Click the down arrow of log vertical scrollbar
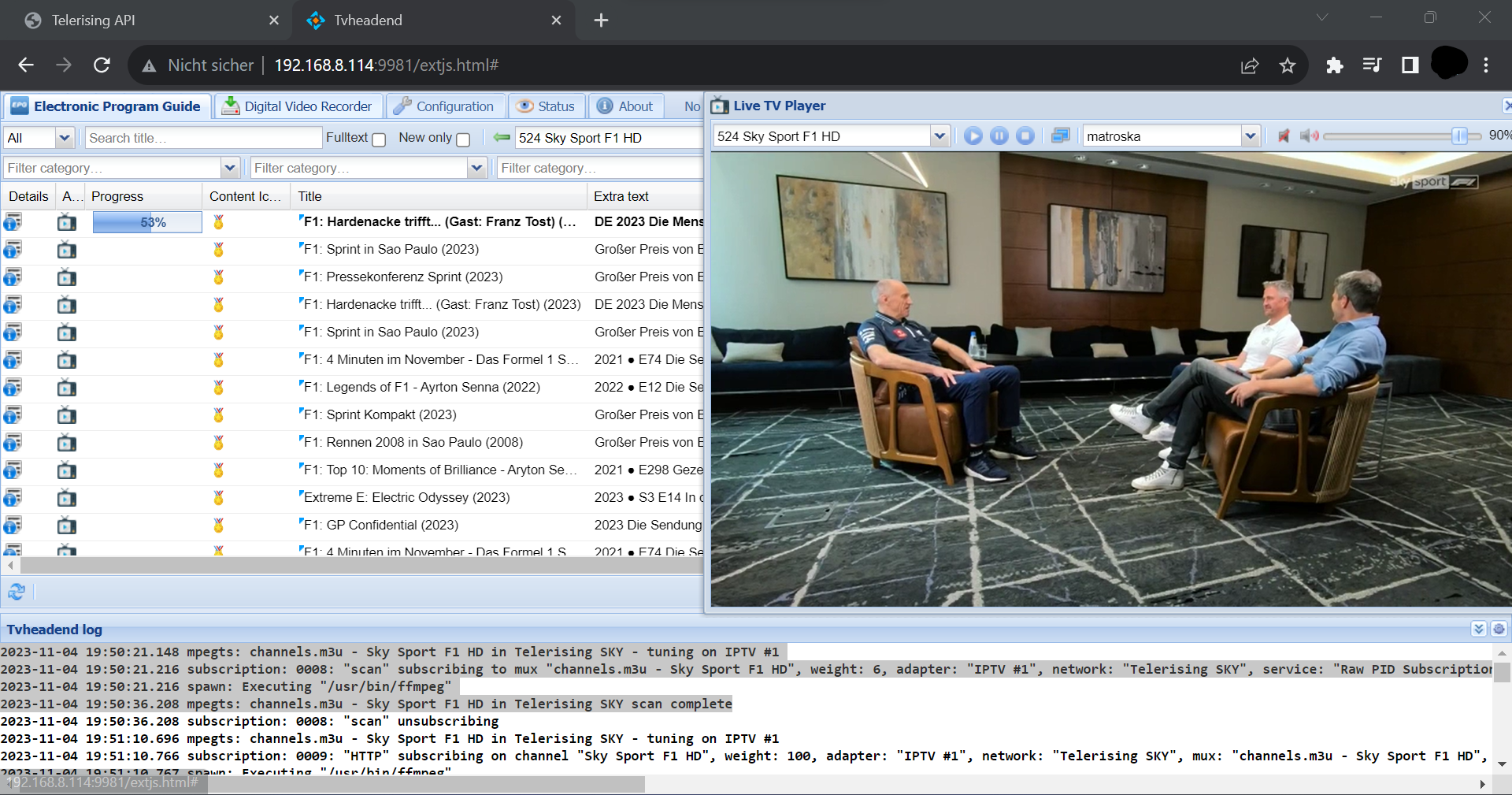The height and width of the screenshot is (795, 1512). click(x=1502, y=763)
